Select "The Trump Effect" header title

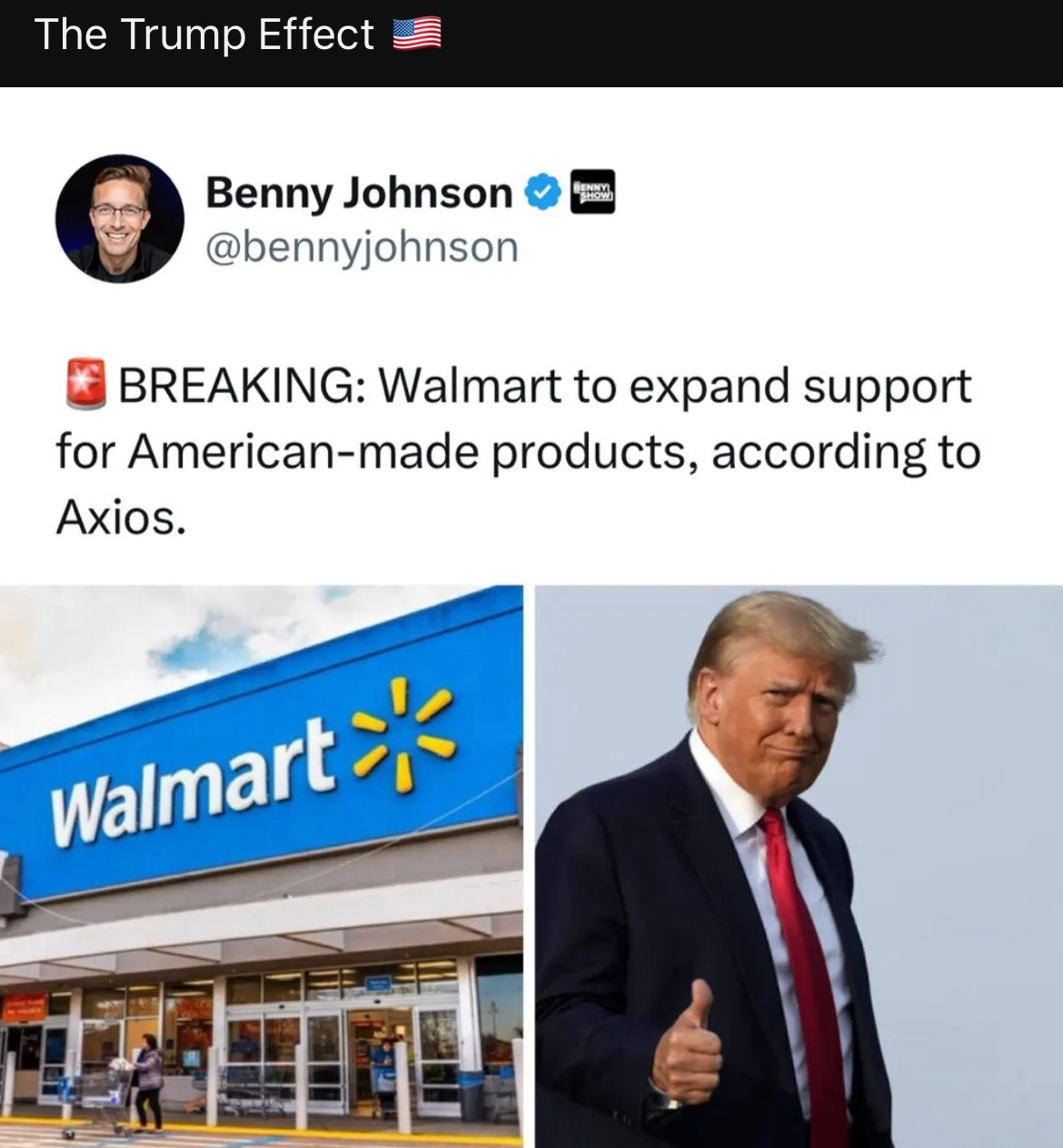coord(204,35)
